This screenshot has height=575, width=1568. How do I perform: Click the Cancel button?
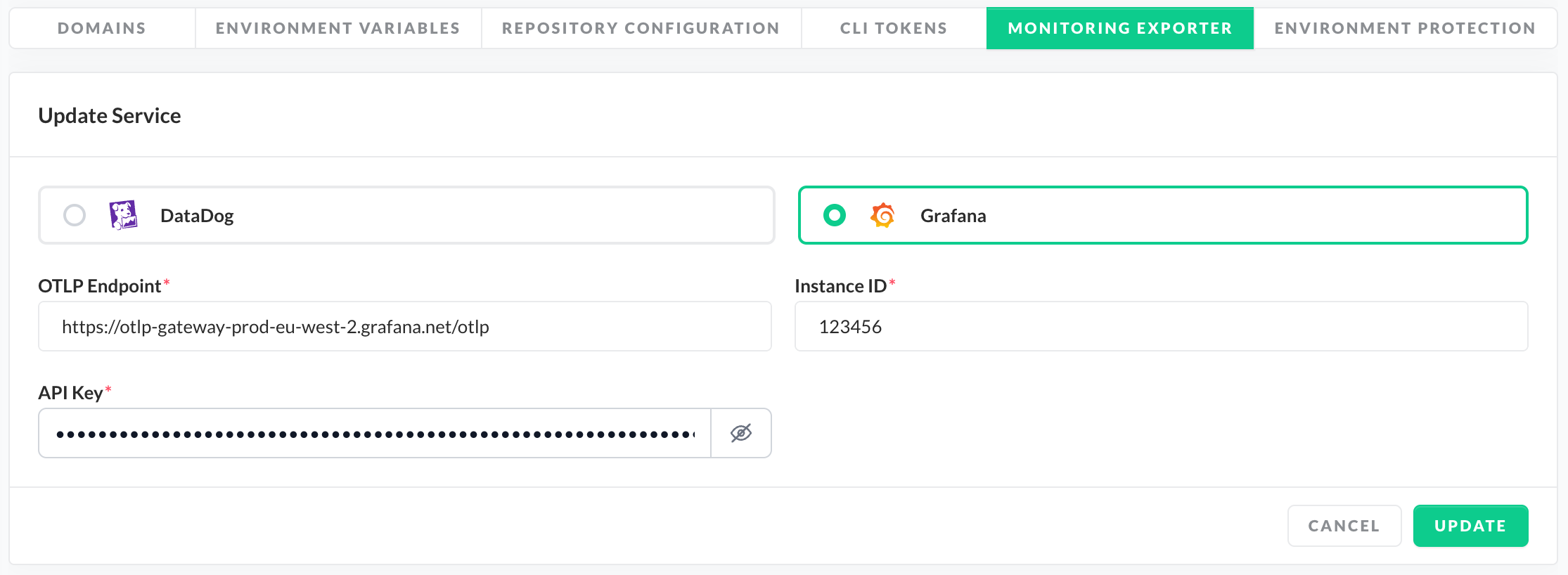pyautogui.click(x=1344, y=526)
